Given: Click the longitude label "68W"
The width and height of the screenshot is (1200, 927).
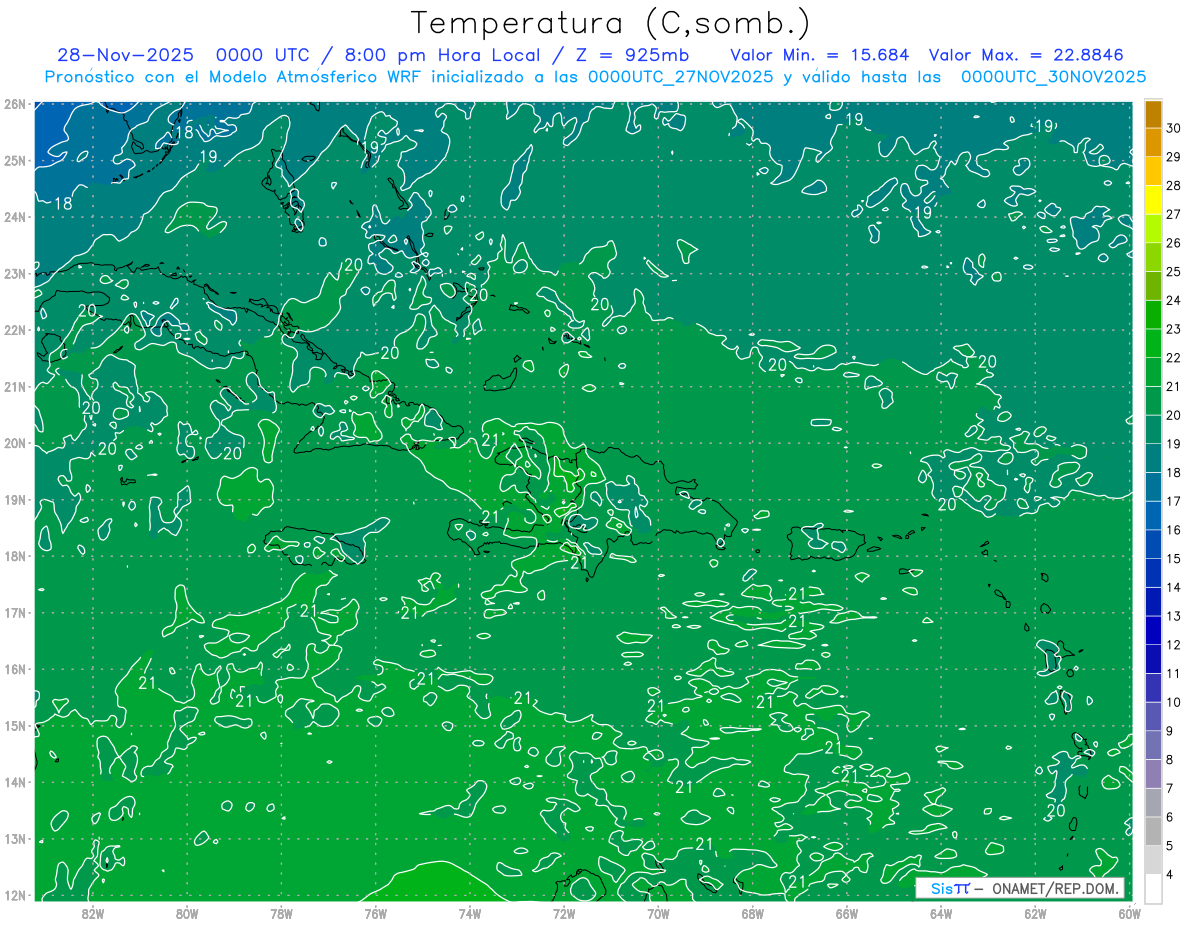Looking at the screenshot, I should click(753, 913).
